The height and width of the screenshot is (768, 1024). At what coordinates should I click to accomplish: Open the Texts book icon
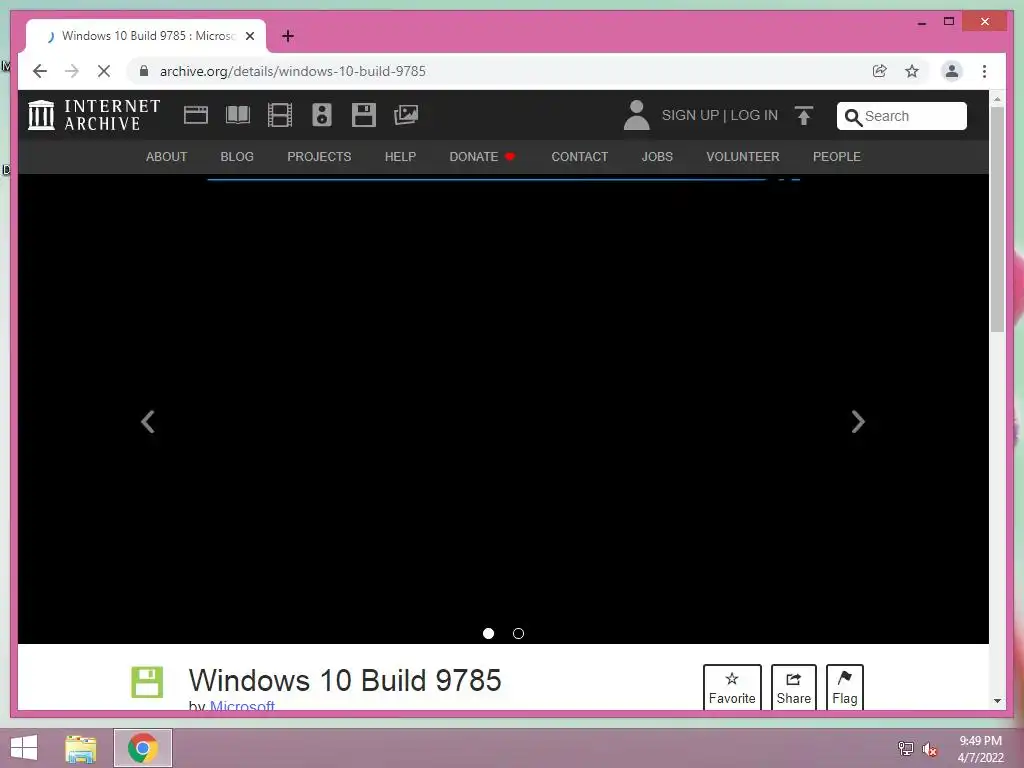coord(238,115)
